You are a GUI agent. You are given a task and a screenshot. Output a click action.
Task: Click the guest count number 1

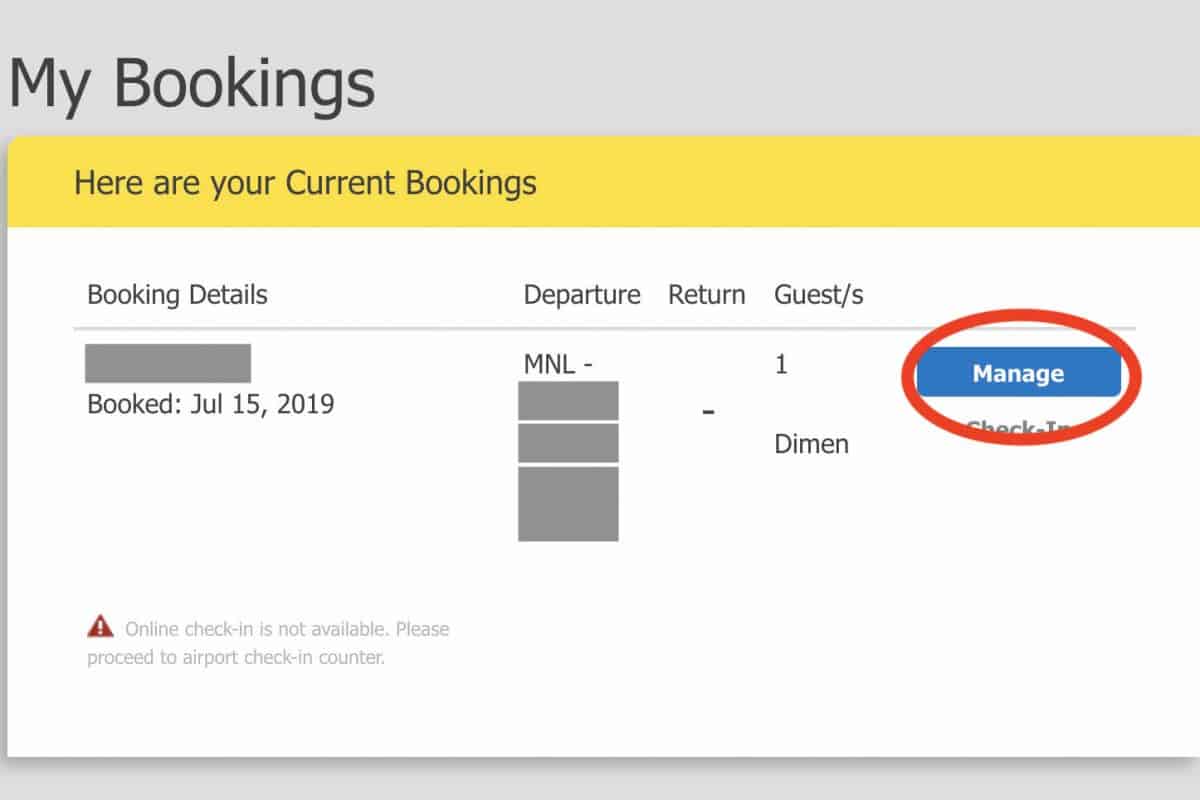[781, 365]
